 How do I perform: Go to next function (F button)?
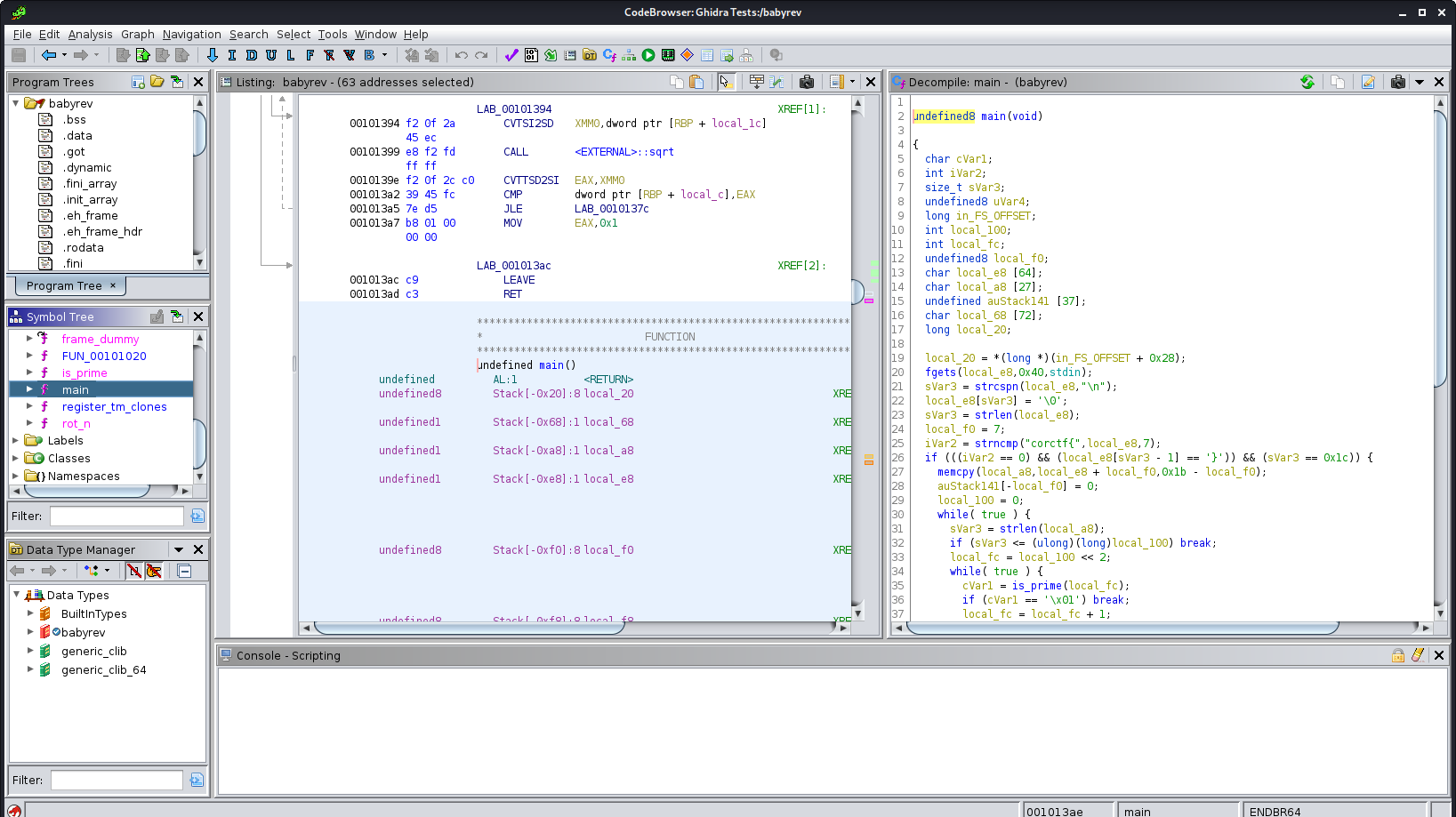click(x=310, y=55)
